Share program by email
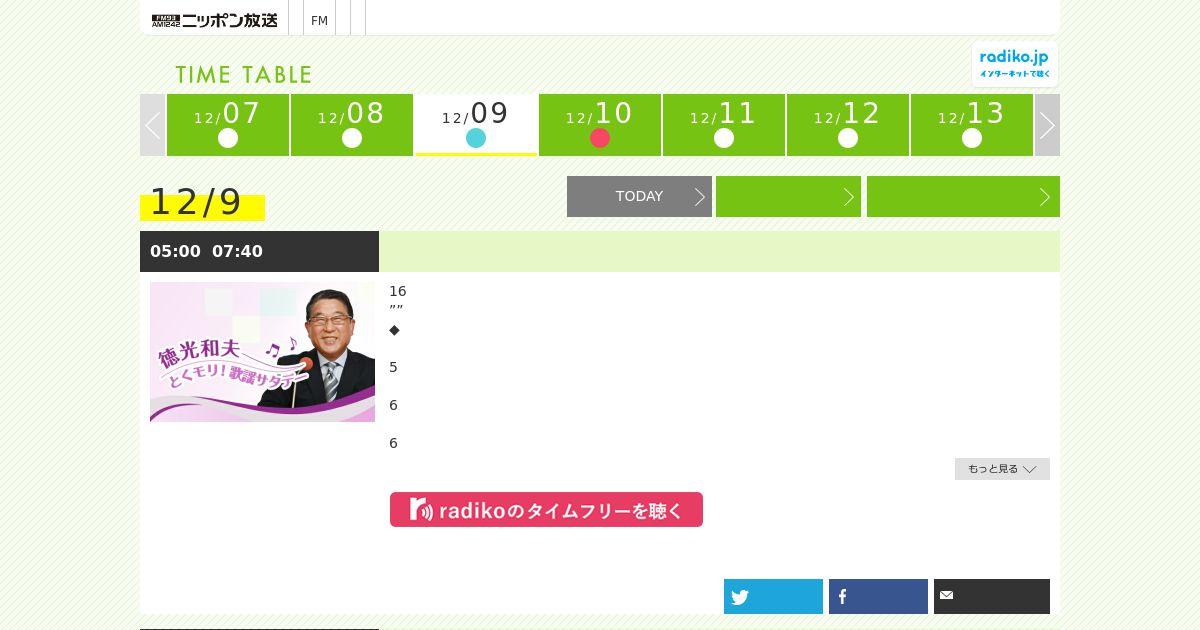The height and width of the screenshot is (630, 1200). [x=992, y=596]
